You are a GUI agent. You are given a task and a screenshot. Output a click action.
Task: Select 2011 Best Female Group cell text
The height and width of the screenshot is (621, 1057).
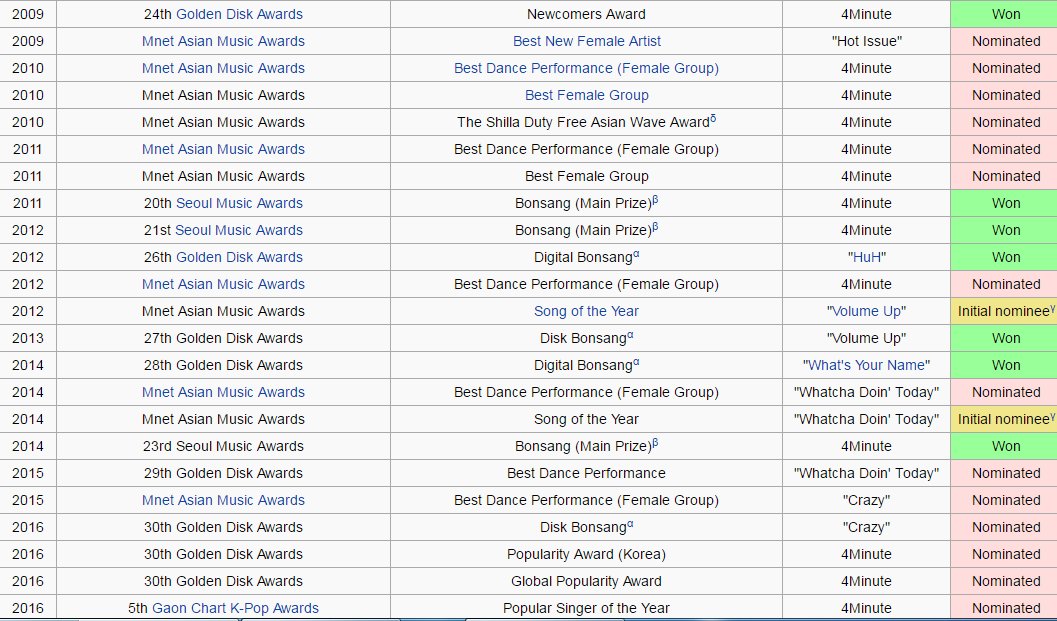[586, 176]
